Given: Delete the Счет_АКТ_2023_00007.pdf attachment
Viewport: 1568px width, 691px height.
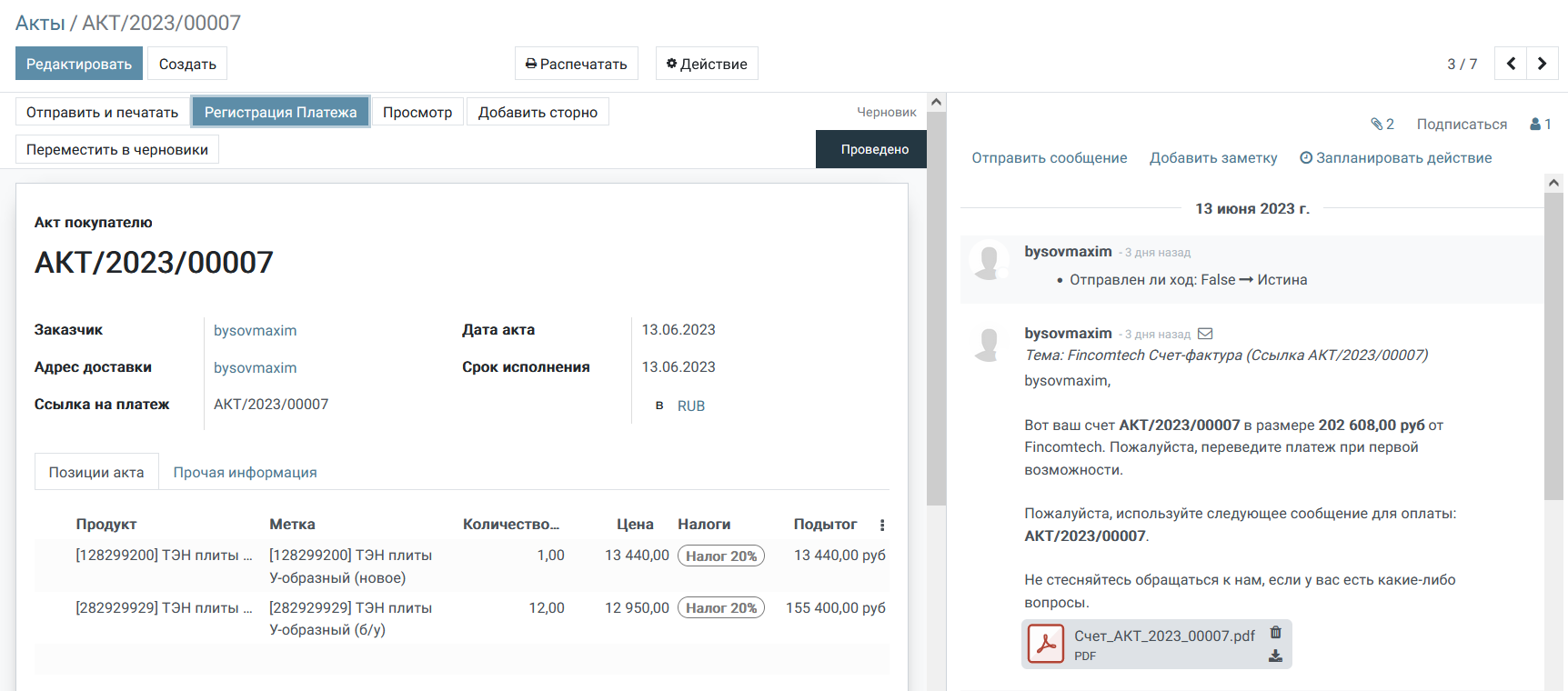Looking at the screenshot, I should [1275, 633].
